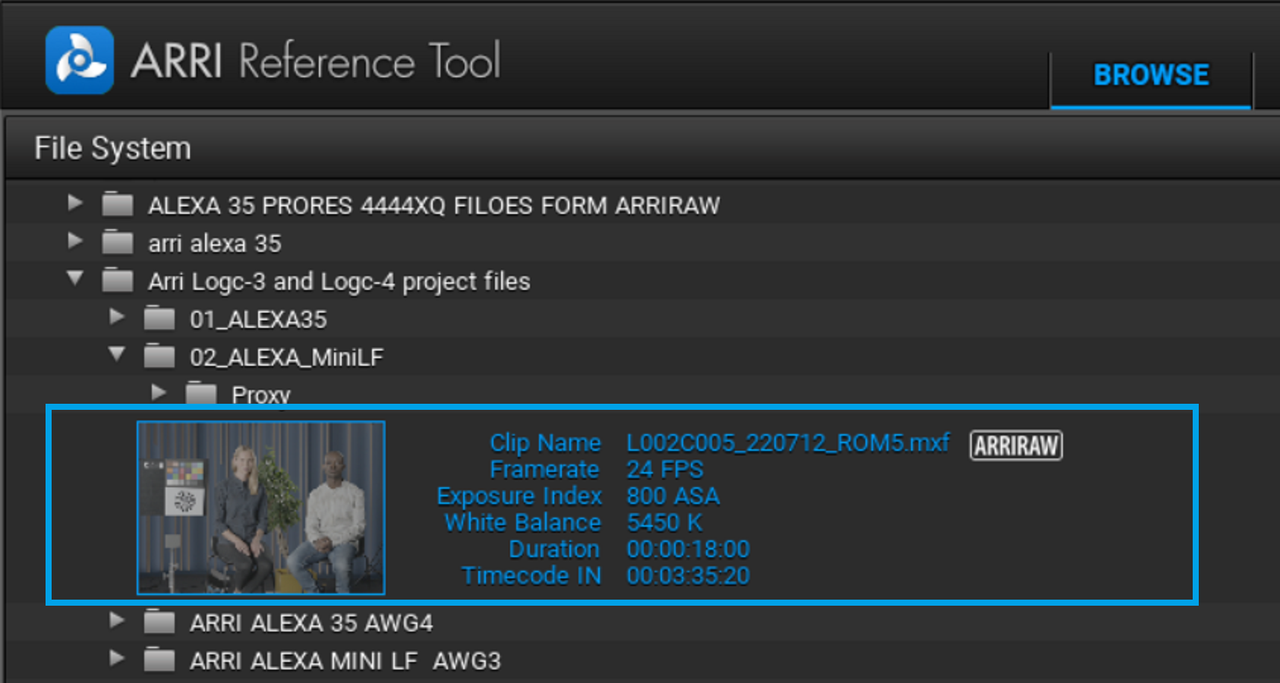The width and height of the screenshot is (1280, 683).
Task: Click folder icon beside ARRI ALEXA MINI LF AWG3
Action: click(160, 661)
